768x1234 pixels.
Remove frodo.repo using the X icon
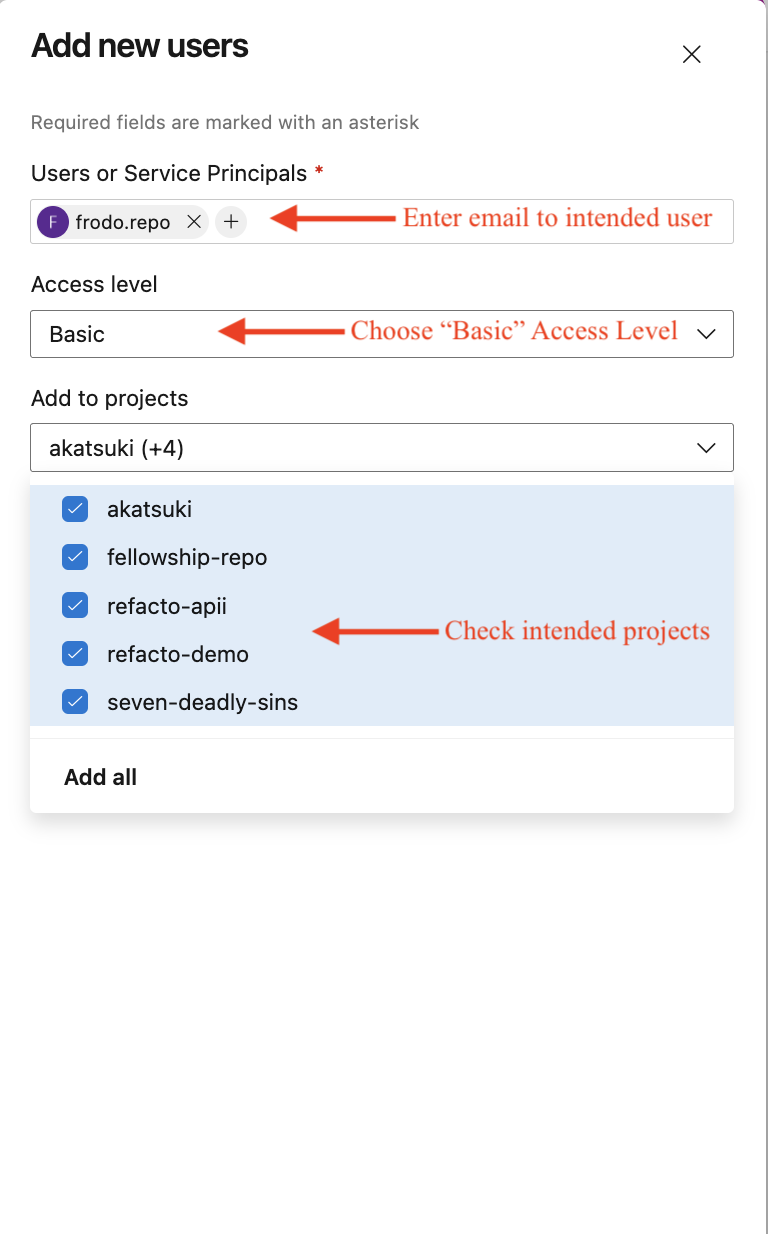click(194, 221)
